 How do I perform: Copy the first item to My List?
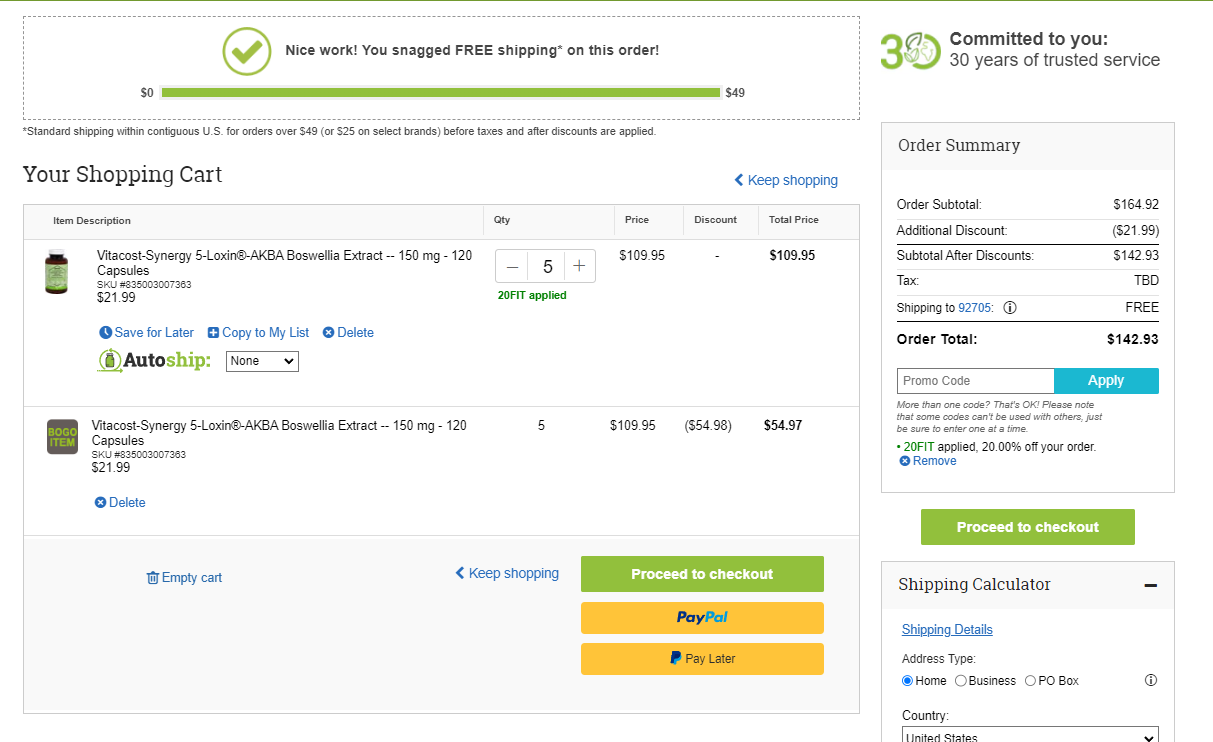259,333
